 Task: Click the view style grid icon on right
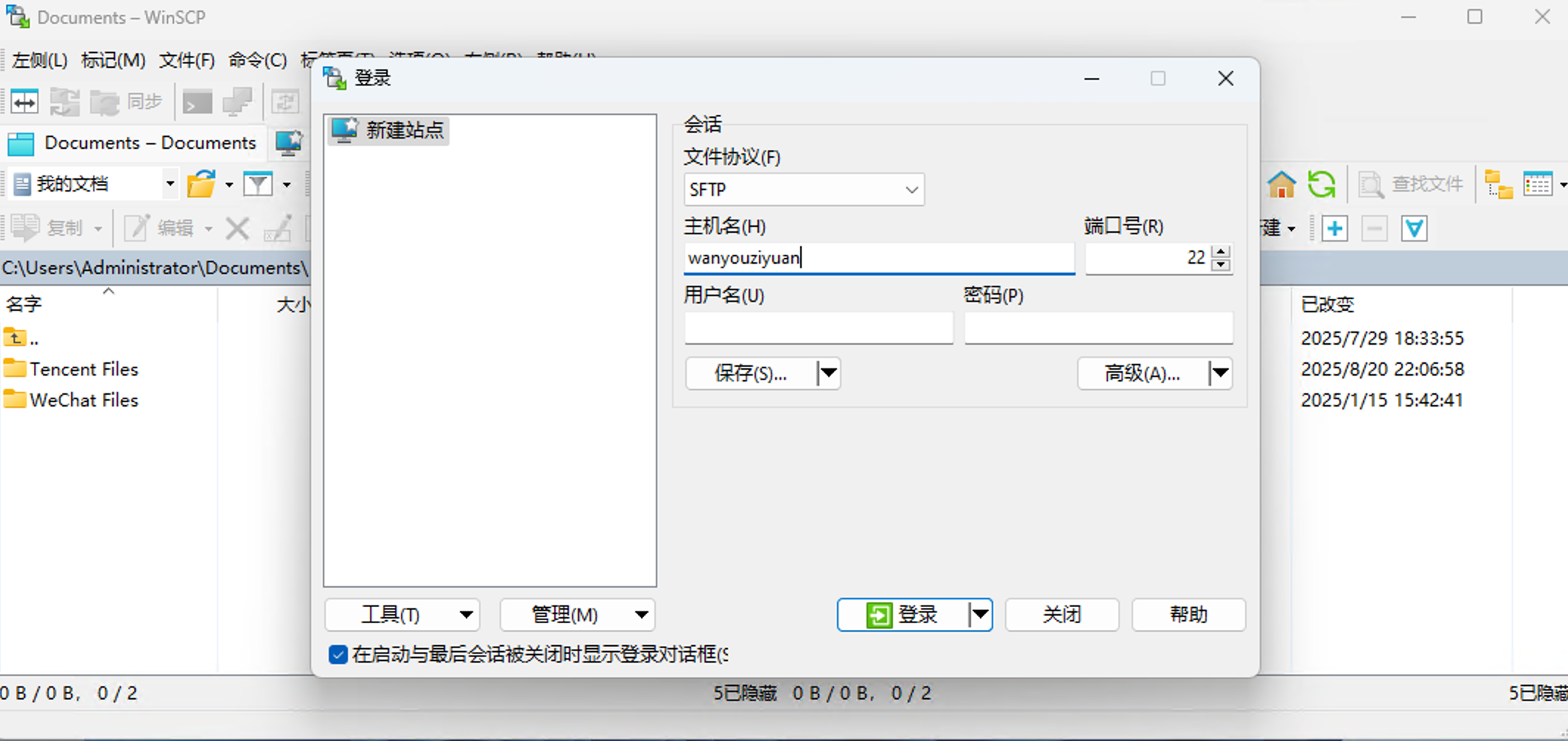tap(1538, 184)
